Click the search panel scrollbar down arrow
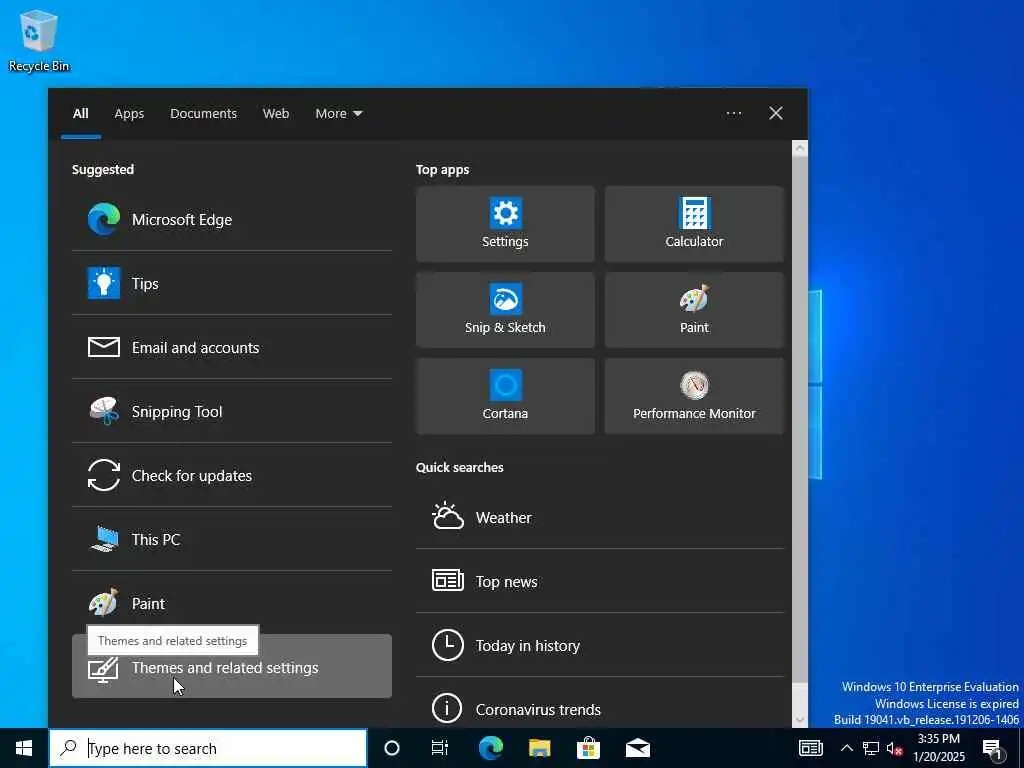Viewport: 1024px width, 768px height. (x=800, y=720)
